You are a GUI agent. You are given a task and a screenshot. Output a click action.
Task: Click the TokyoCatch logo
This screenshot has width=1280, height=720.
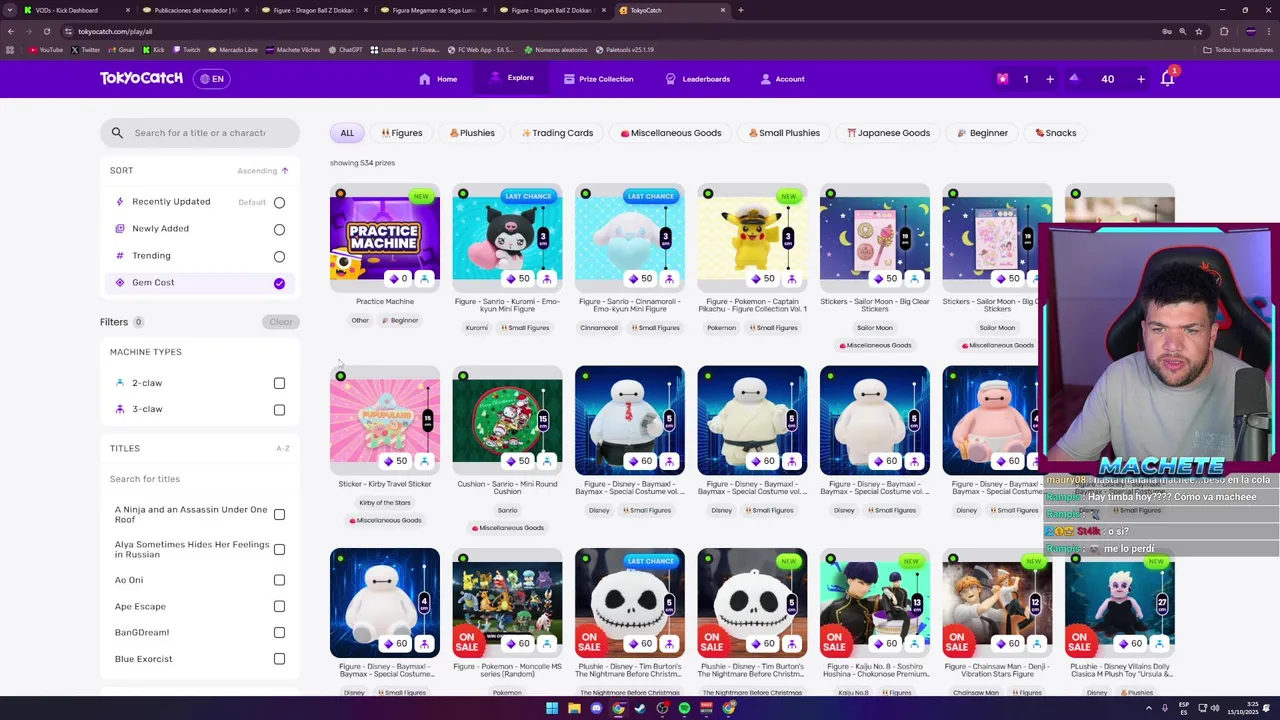click(x=141, y=78)
